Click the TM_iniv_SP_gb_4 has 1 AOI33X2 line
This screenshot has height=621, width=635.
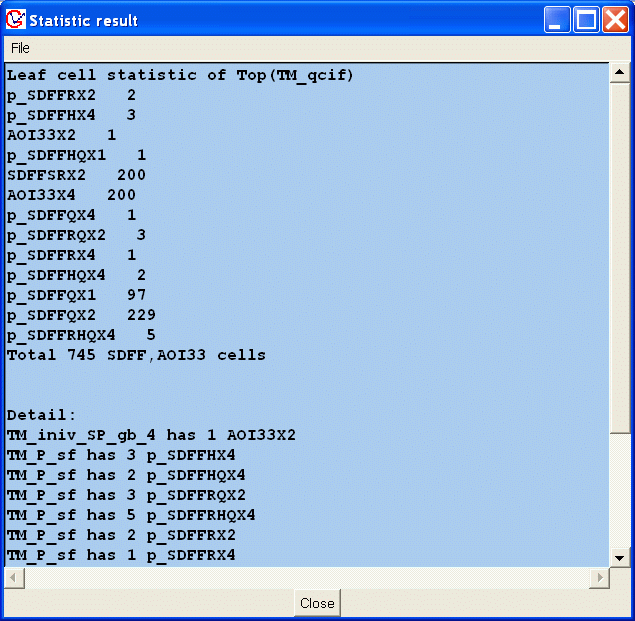(x=150, y=435)
